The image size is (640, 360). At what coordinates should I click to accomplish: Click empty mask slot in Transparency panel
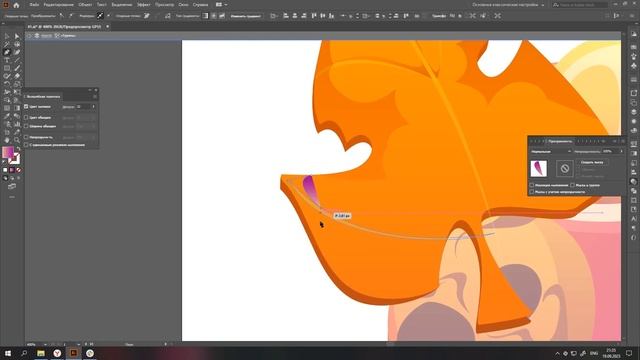point(564,168)
